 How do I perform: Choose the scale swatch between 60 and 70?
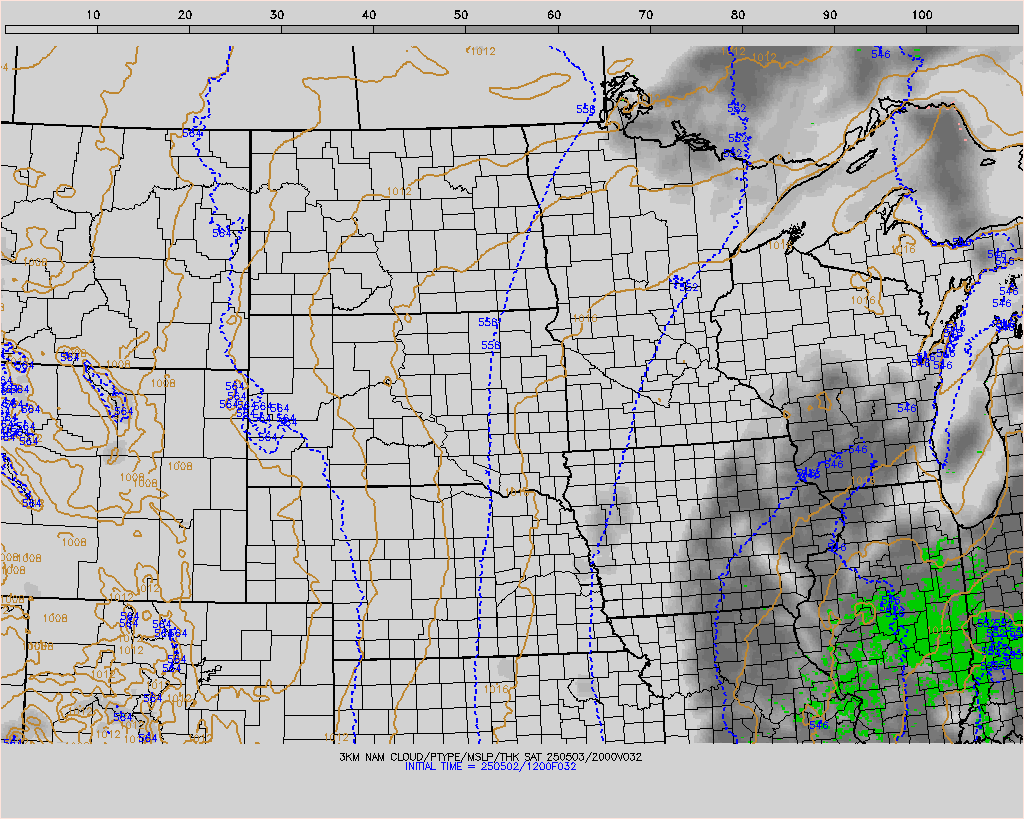point(603,29)
